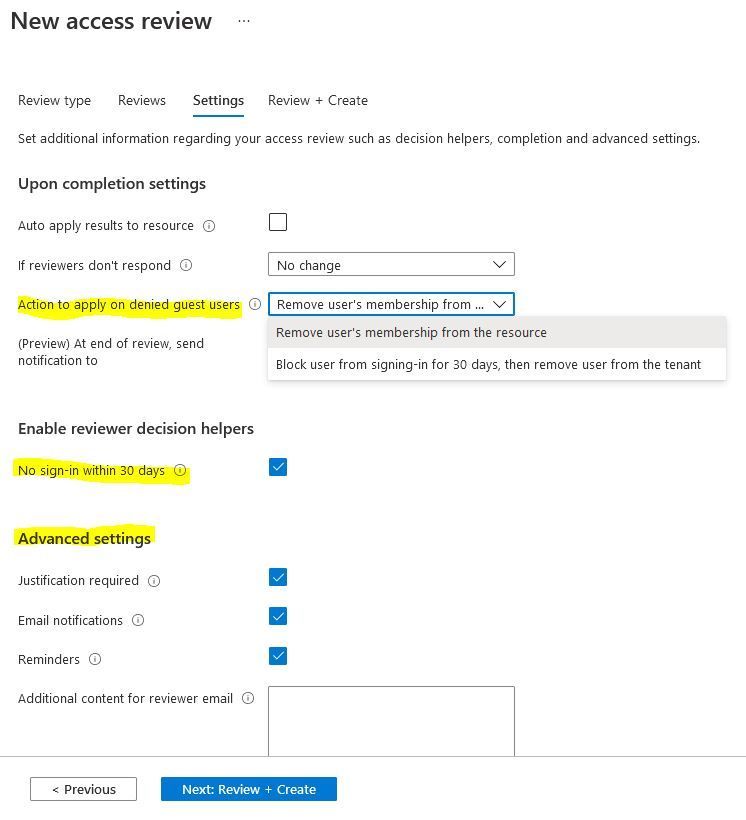Click info icon beside Auto apply results

pos(209,226)
